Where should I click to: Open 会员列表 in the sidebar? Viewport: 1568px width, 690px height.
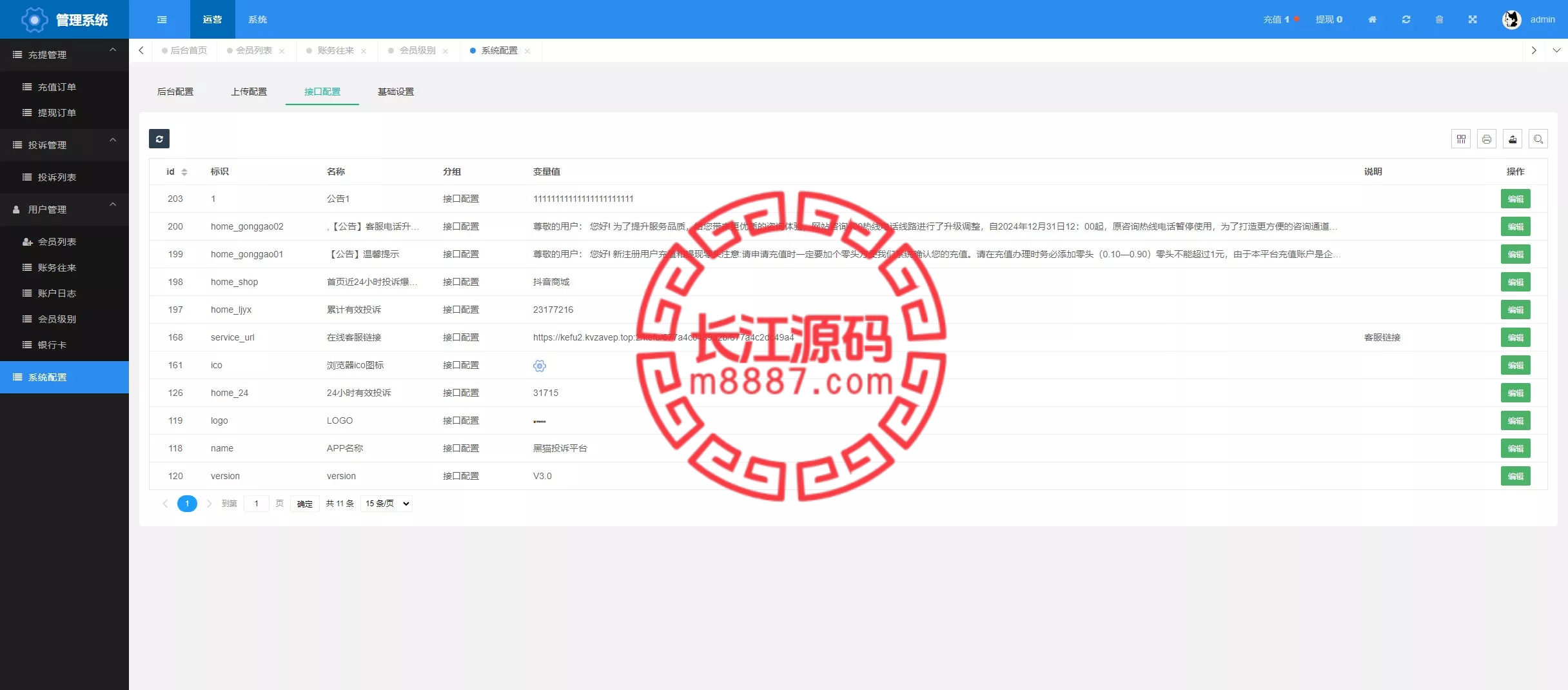pos(64,242)
